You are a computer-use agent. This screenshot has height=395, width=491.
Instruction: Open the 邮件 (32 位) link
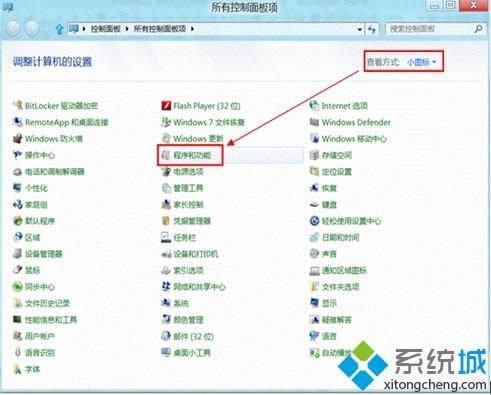click(x=193, y=336)
